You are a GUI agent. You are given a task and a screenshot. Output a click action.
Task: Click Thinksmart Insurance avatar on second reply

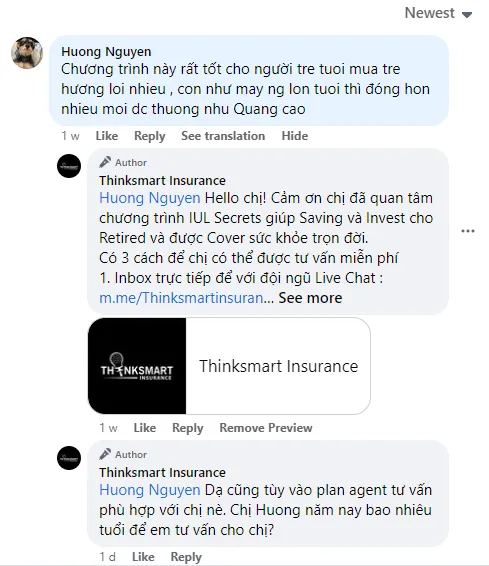tap(69, 458)
